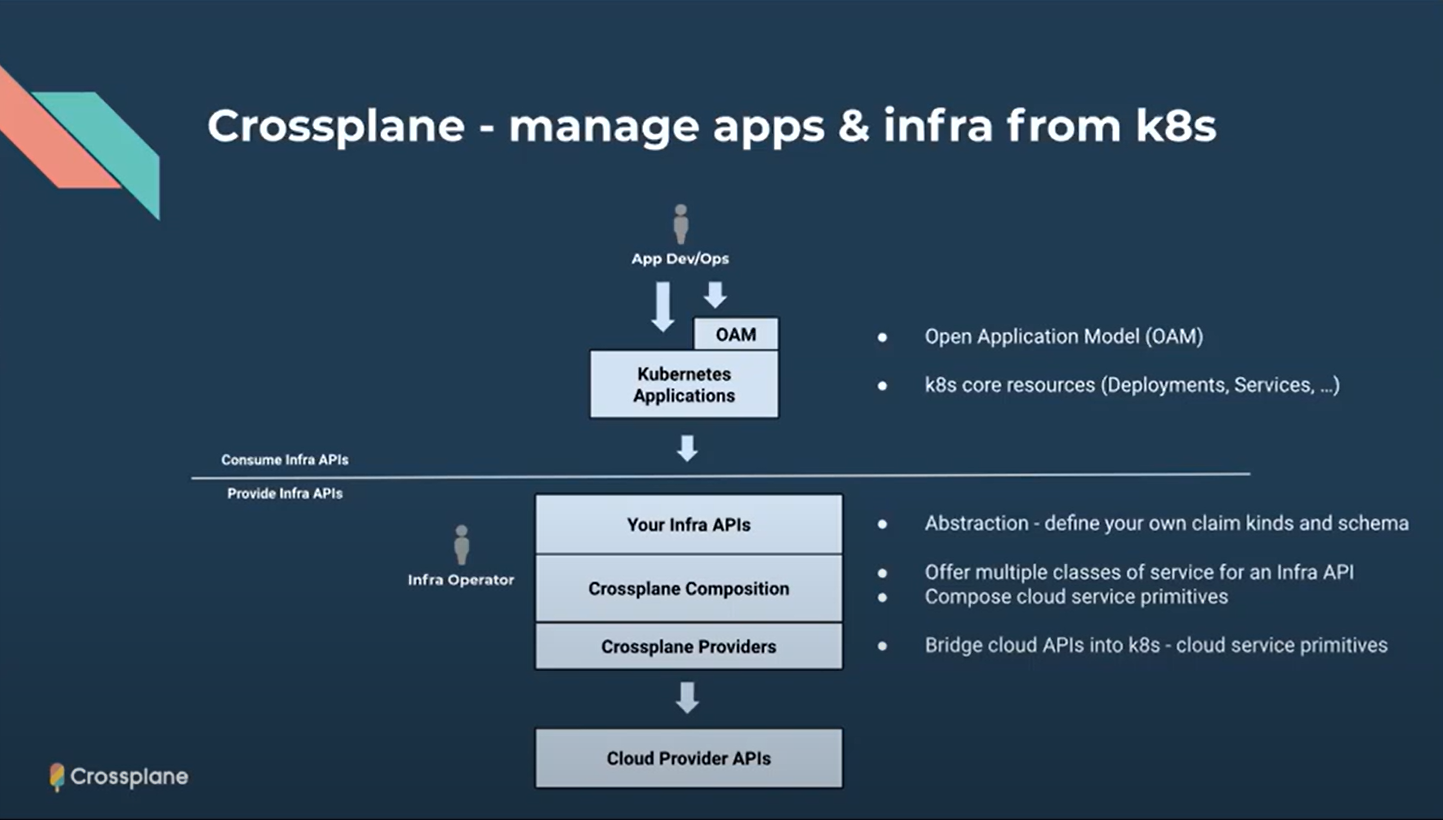Click the "Provide Infra APIs" label
Image resolution: width=1443 pixels, height=820 pixels.
(x=285, y=494)
